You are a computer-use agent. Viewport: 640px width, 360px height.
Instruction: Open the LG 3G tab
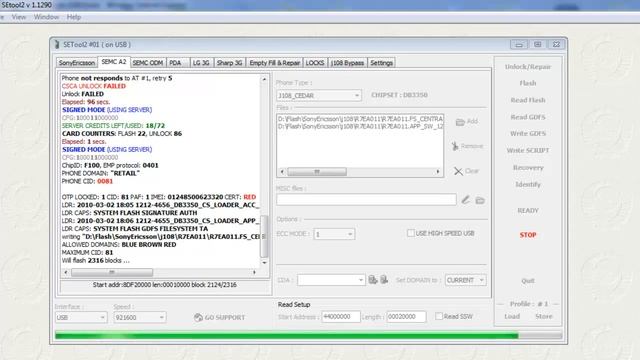click(x=201, y=63)
